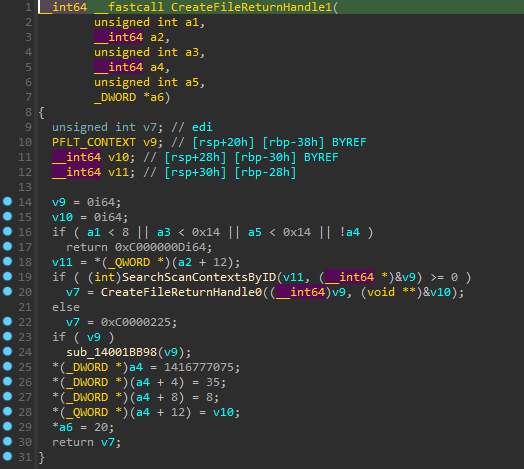The image size is (524, 469).
Task: Toggle breakpoint dot on line 14
Action: [7, 201]
